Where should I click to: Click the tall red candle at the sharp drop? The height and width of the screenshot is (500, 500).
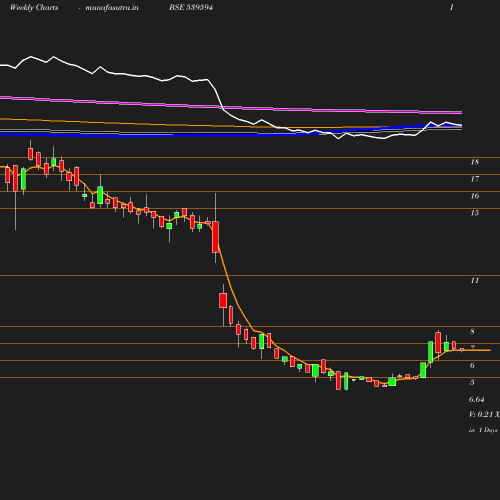(x=215, y=237)
